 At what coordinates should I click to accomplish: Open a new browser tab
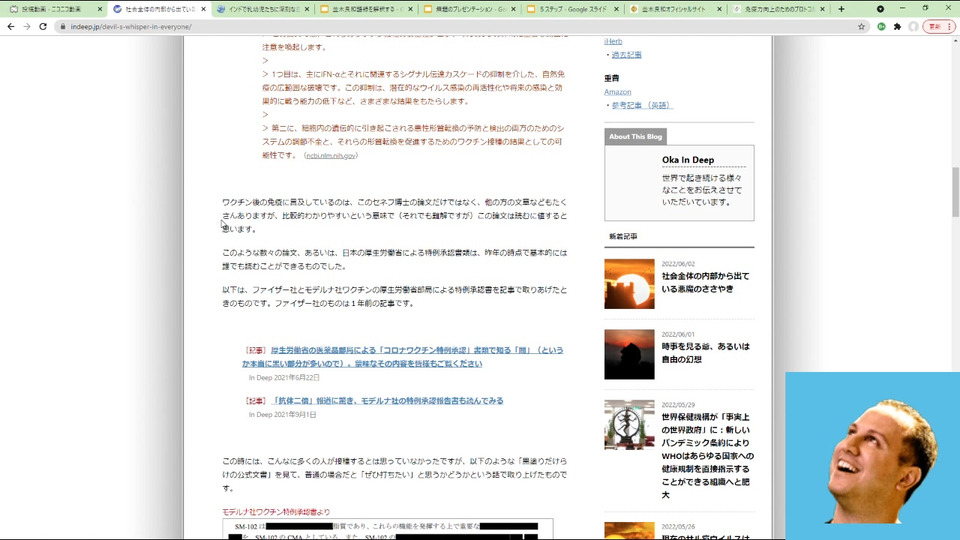point(841,9)
